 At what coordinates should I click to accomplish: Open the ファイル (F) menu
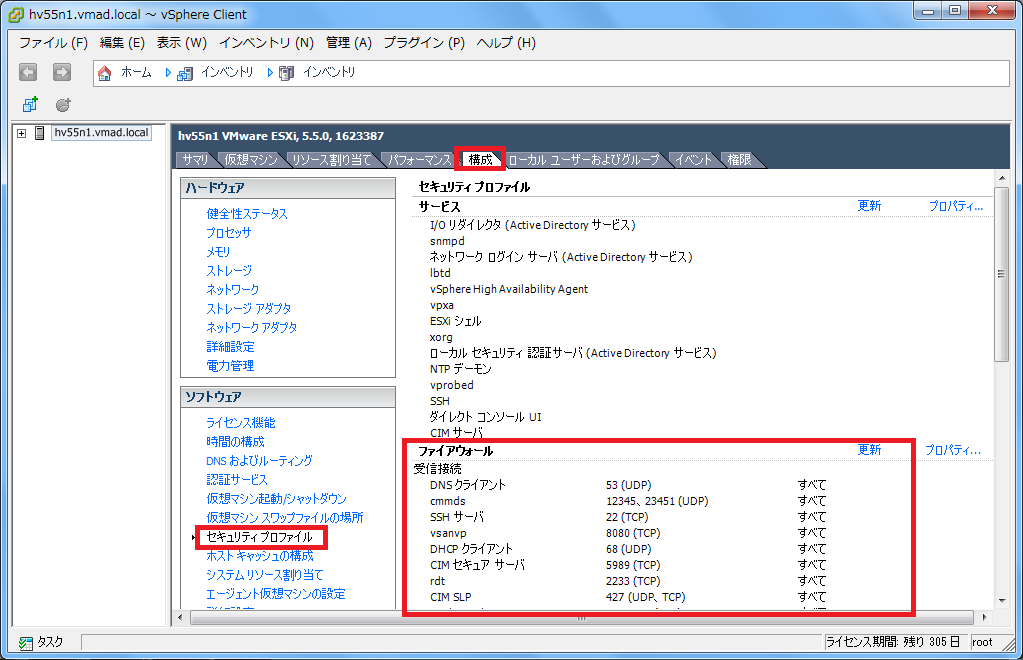coord(53,43)
